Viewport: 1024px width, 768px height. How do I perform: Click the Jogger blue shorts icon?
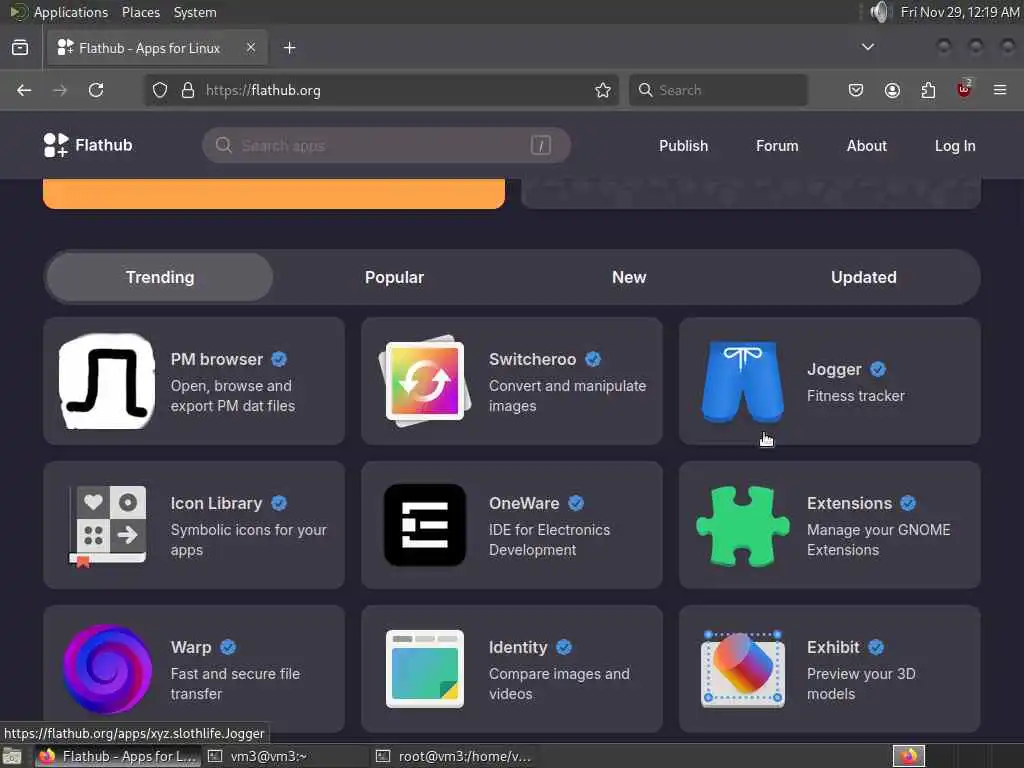click(x=743, y=381)
